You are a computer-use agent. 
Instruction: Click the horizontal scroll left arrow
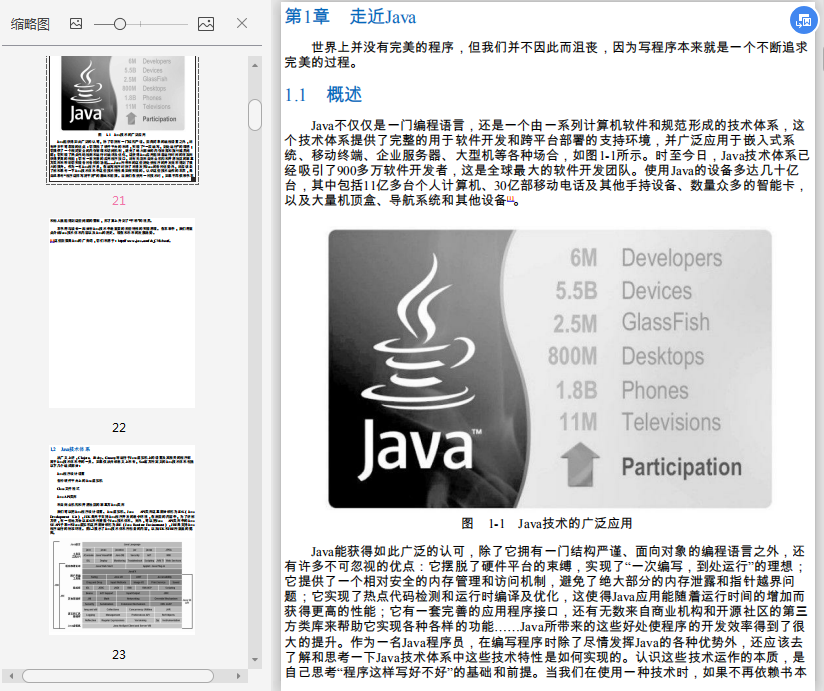point(12,676)
